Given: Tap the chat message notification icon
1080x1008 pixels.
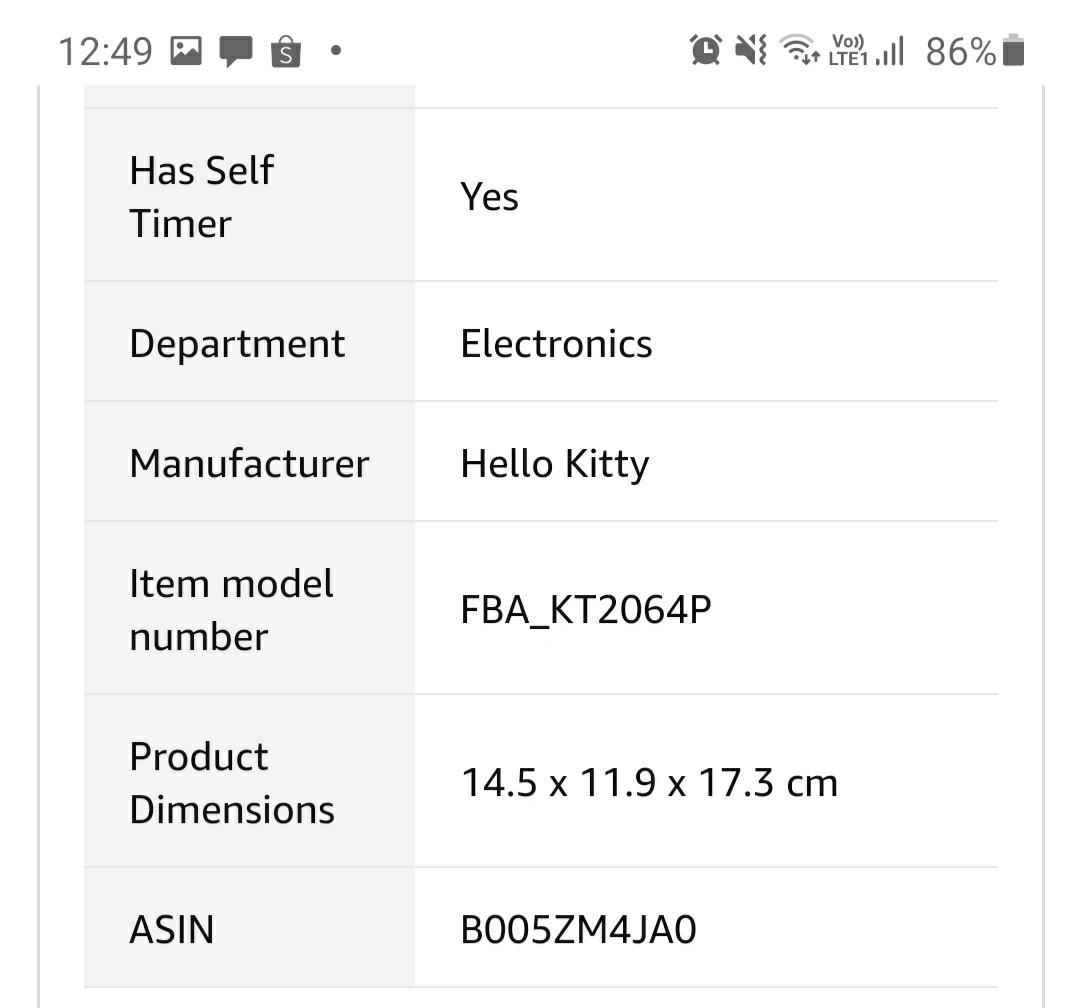Looking at the screenshot, I should (236, 50).
